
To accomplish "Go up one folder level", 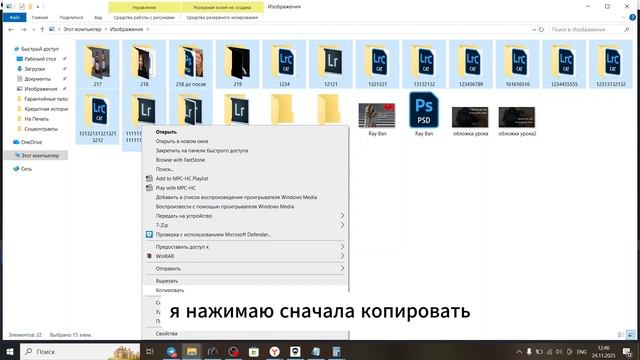I will pos(42,29).
